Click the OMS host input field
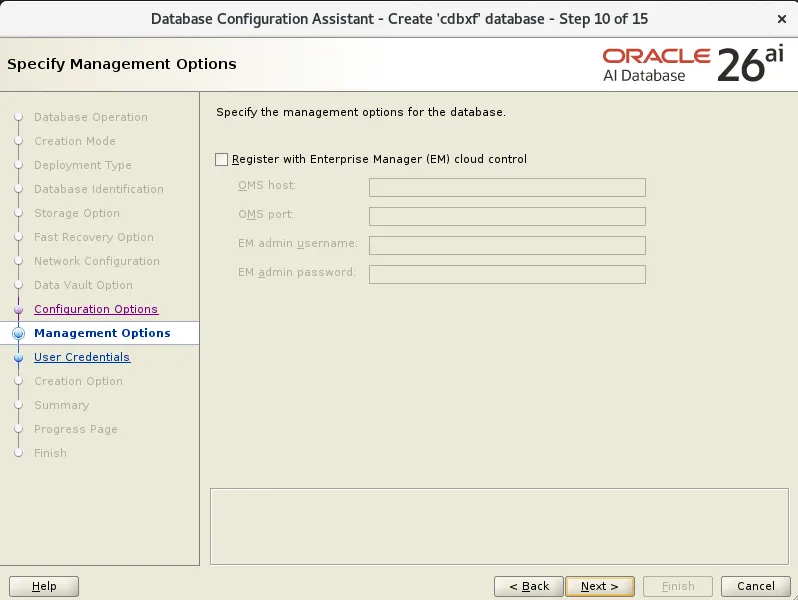The image size is (798, 600). (507, 187)
